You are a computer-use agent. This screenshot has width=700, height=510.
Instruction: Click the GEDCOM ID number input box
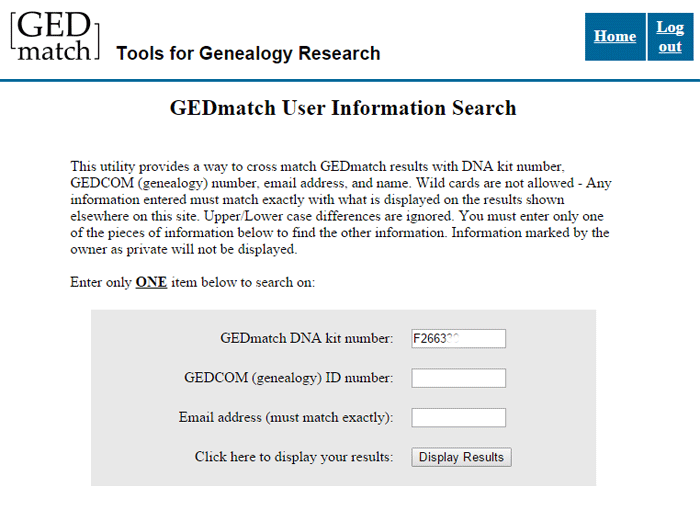[x=458, y=378]
